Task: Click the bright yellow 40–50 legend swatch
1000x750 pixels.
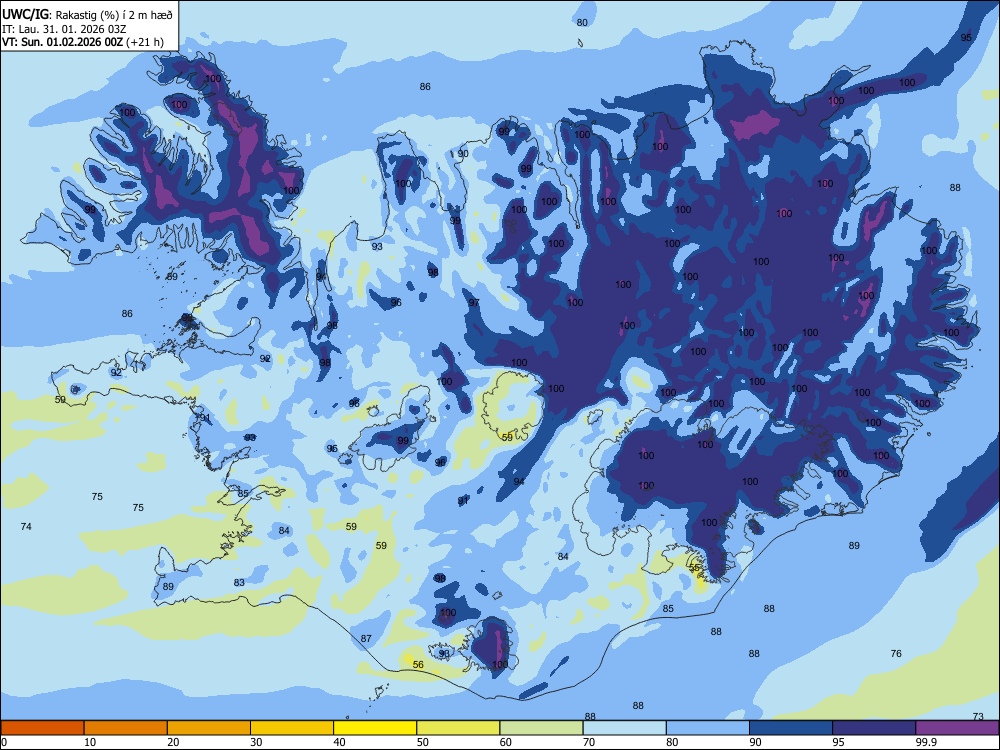Action: [x=375, y=728]
